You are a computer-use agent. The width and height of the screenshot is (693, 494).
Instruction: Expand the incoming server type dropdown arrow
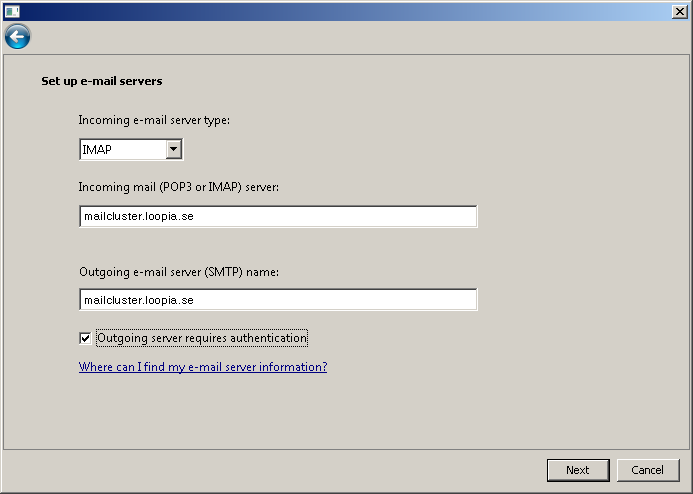pyautogui.click(x=174, y=149)
